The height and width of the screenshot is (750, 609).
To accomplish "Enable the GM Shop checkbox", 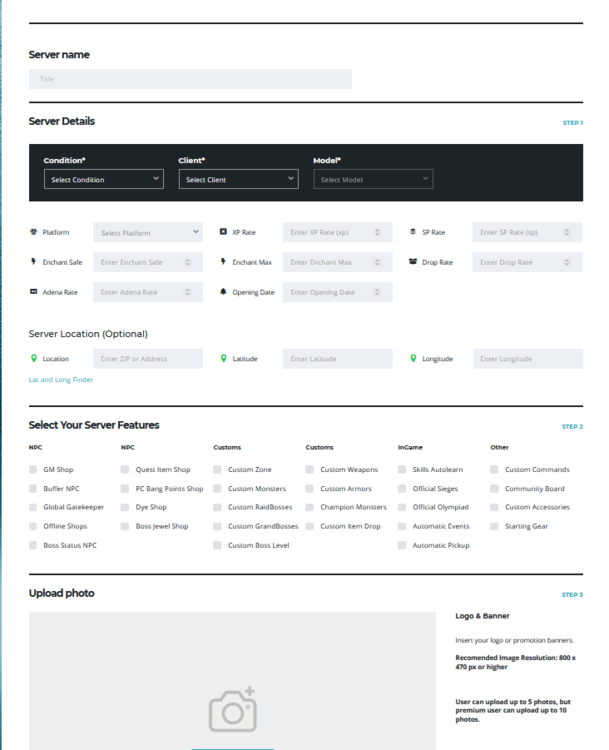I will pos(34,469).
